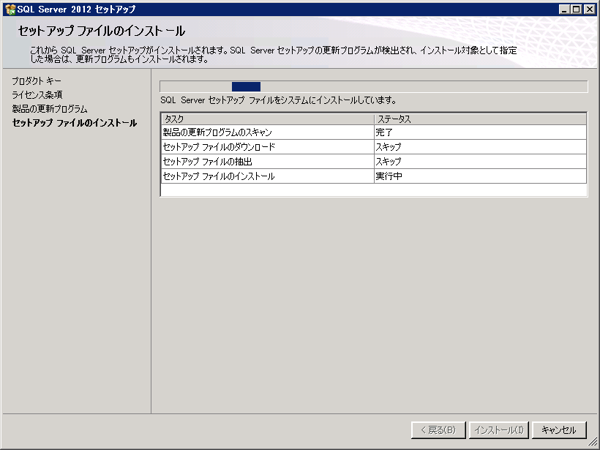600x450 pixels.
Task: Click the window resize grip corner
Action: coord(592,442)
